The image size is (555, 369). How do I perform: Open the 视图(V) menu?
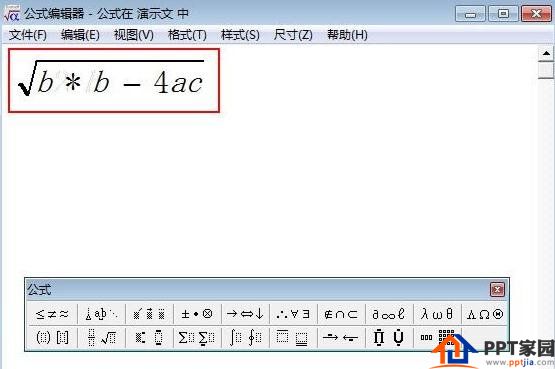[x=133, y=35]
